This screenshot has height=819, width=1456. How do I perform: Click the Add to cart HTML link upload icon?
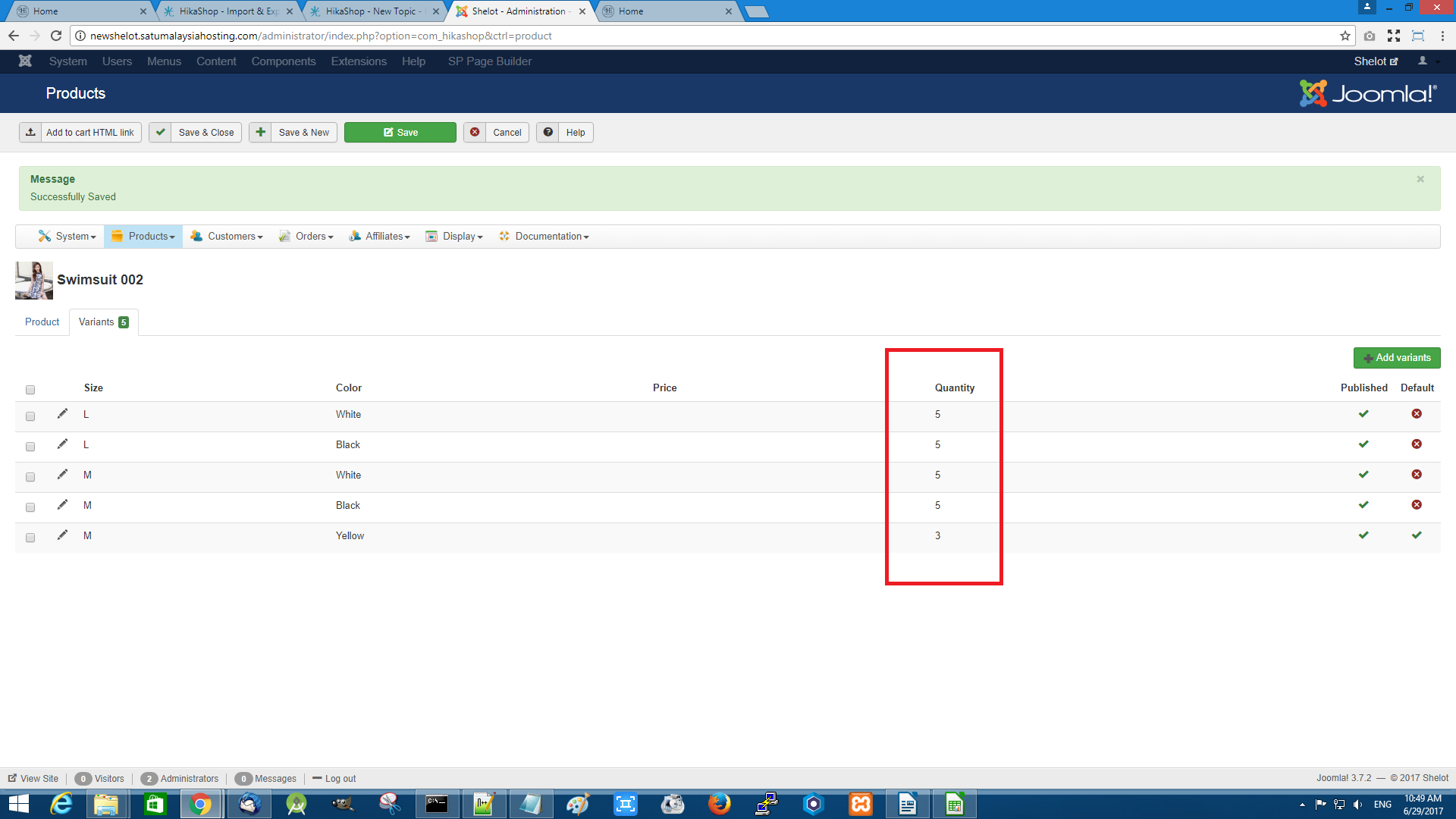(x=30, y=133)
